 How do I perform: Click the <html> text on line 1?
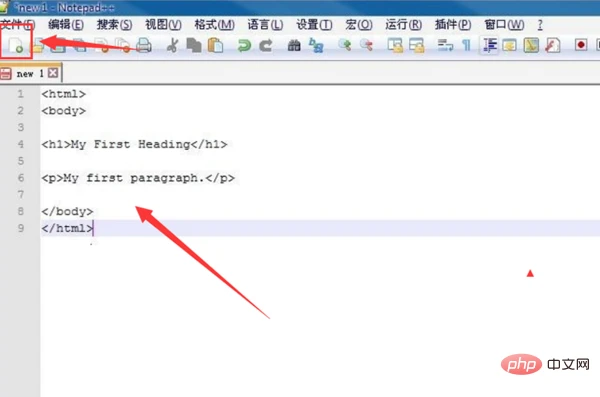tap(64, 94)
